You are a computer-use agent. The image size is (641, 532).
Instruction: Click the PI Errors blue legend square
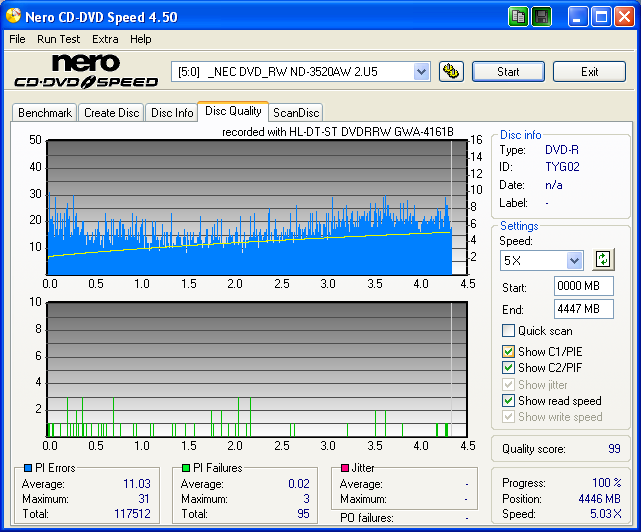[x=28, y=467]
